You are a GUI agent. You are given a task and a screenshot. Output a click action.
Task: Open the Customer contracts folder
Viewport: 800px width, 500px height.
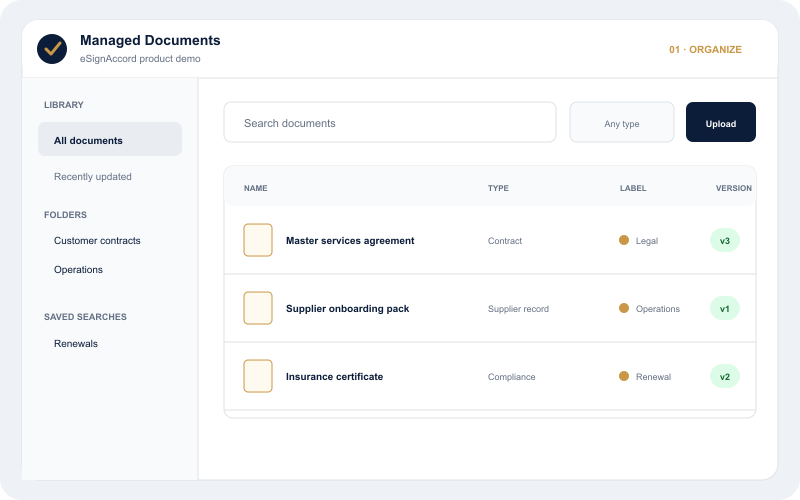(97, 240)
